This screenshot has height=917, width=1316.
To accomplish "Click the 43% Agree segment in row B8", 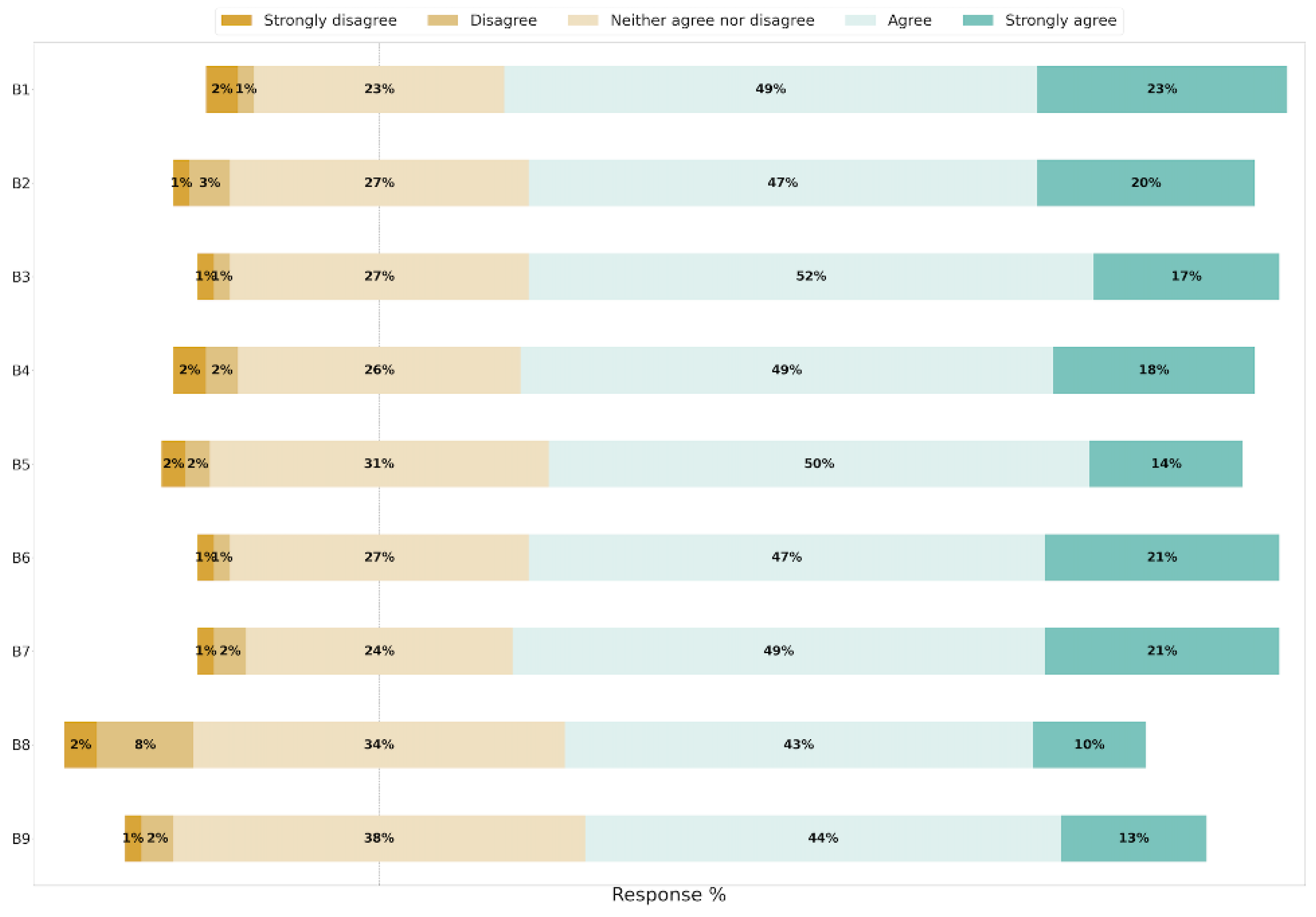I will pyautogui.click(x=798, y=744).
